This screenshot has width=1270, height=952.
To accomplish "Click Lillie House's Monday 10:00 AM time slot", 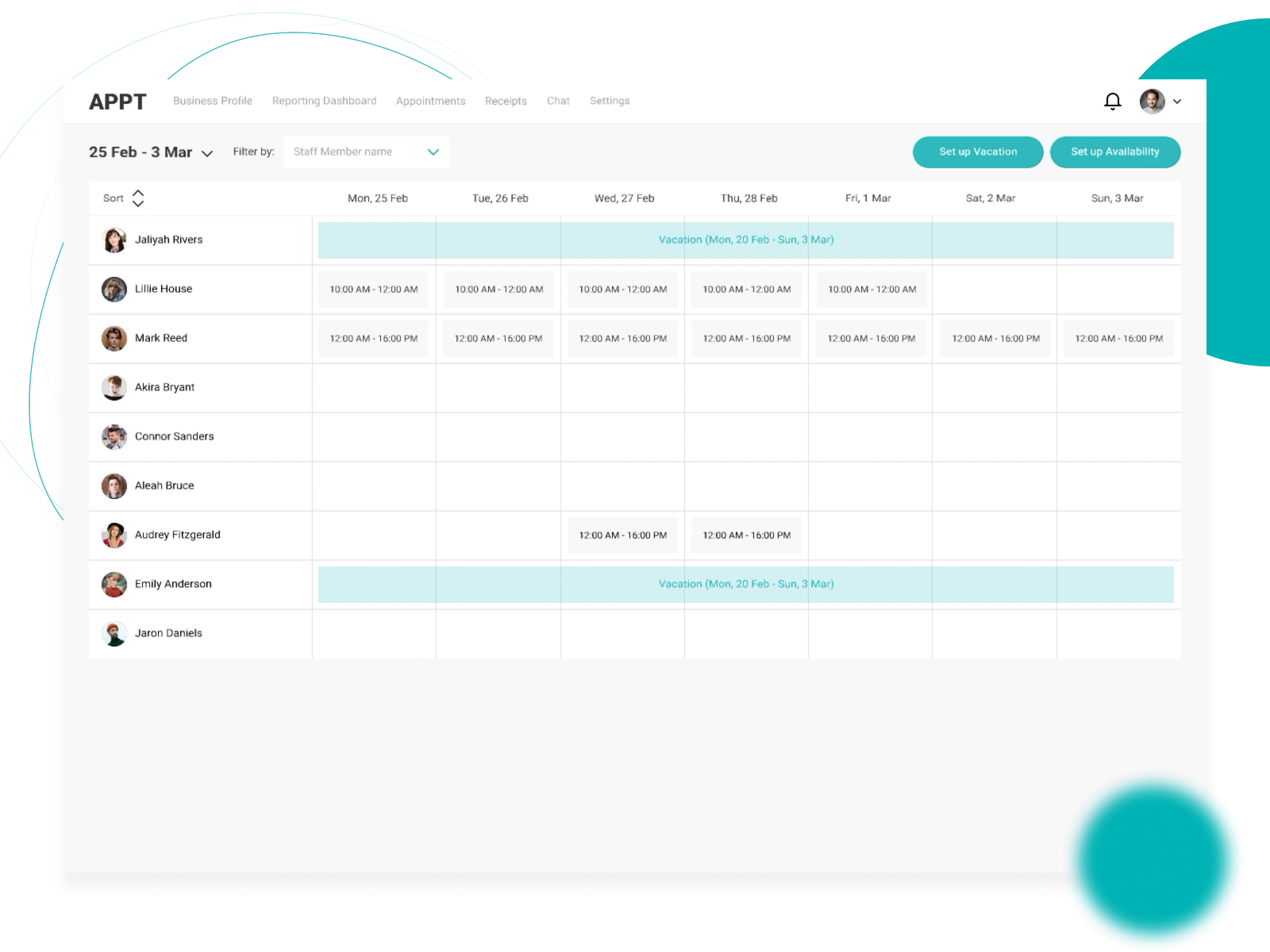I will pyautogui.click(x=373, y=289).
